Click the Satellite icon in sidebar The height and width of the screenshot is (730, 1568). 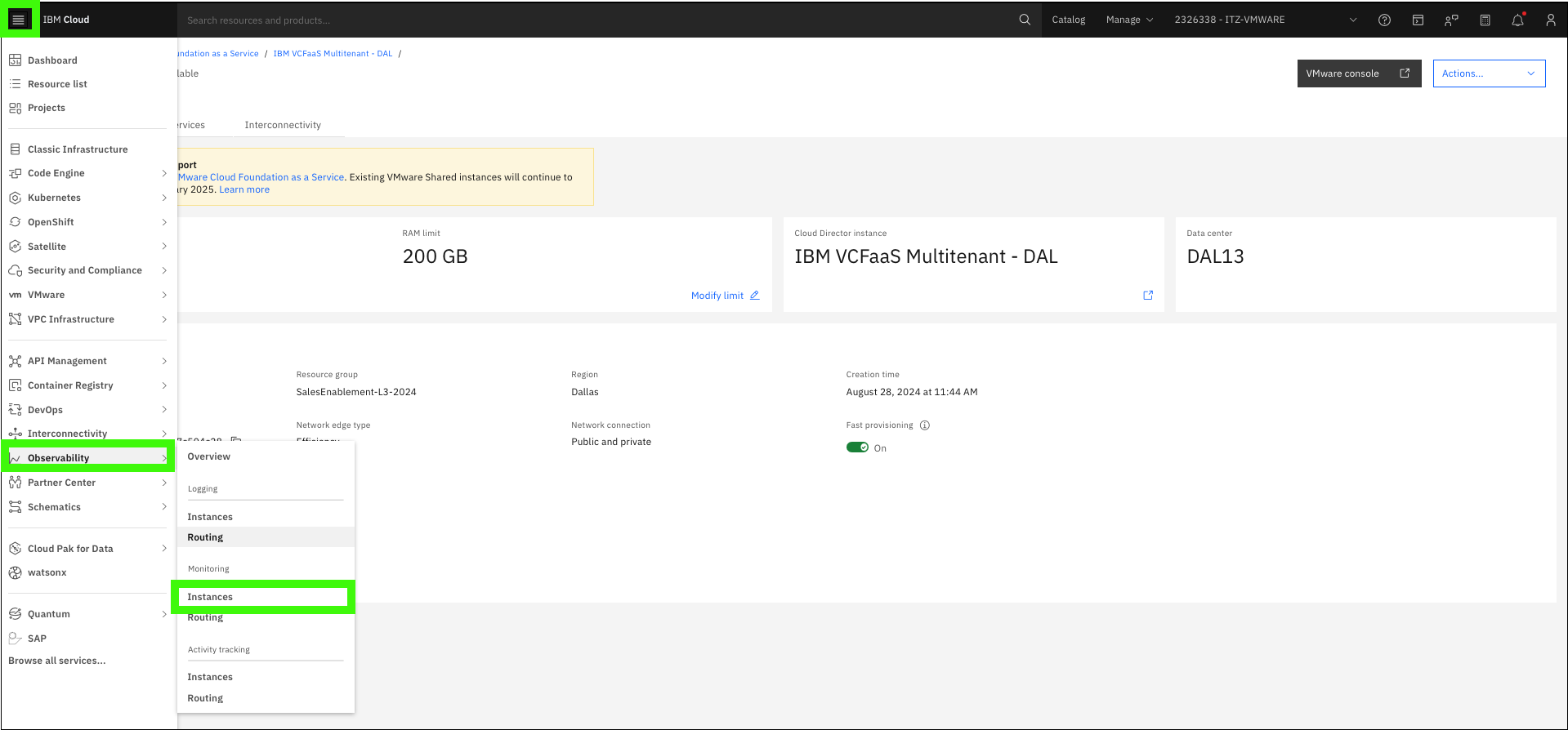point(15,247)
